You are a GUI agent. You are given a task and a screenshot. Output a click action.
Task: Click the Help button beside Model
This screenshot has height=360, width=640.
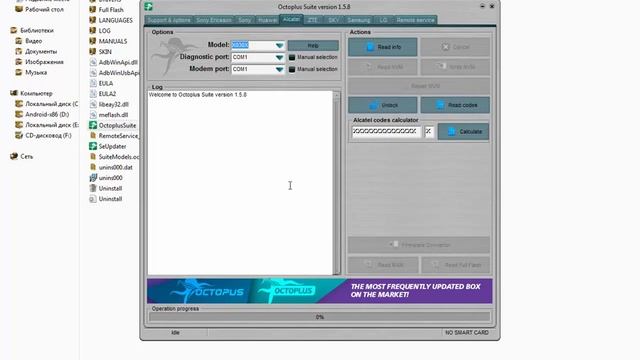click(x=313, y=45)
